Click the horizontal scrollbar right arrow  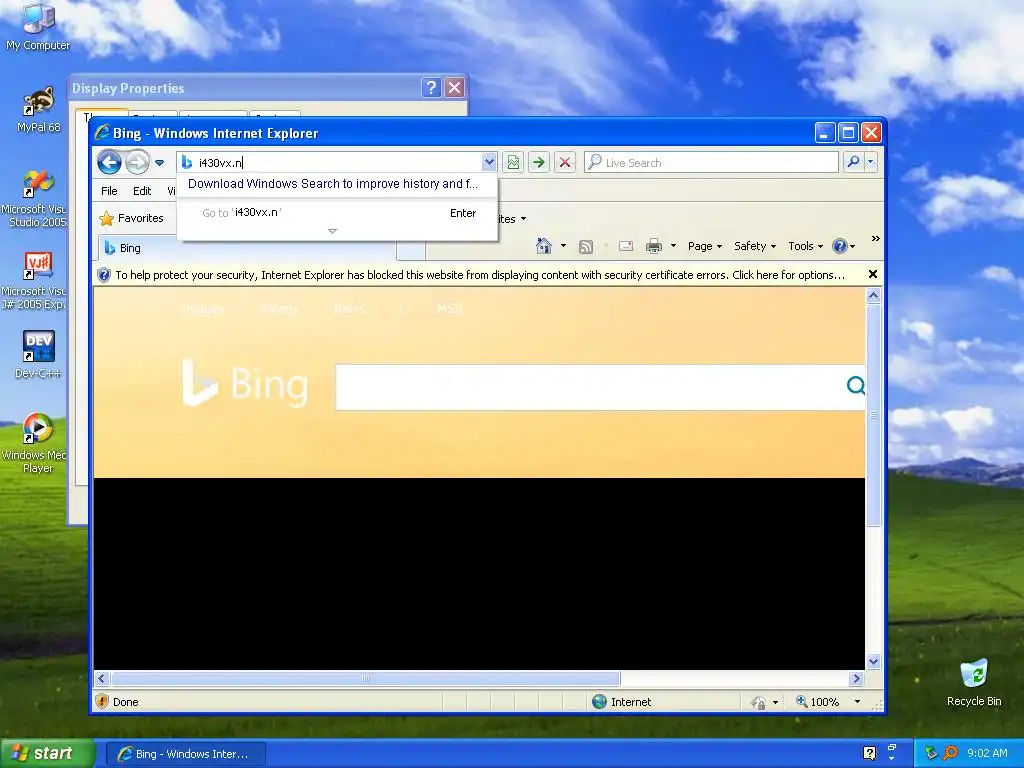[856, 679]
